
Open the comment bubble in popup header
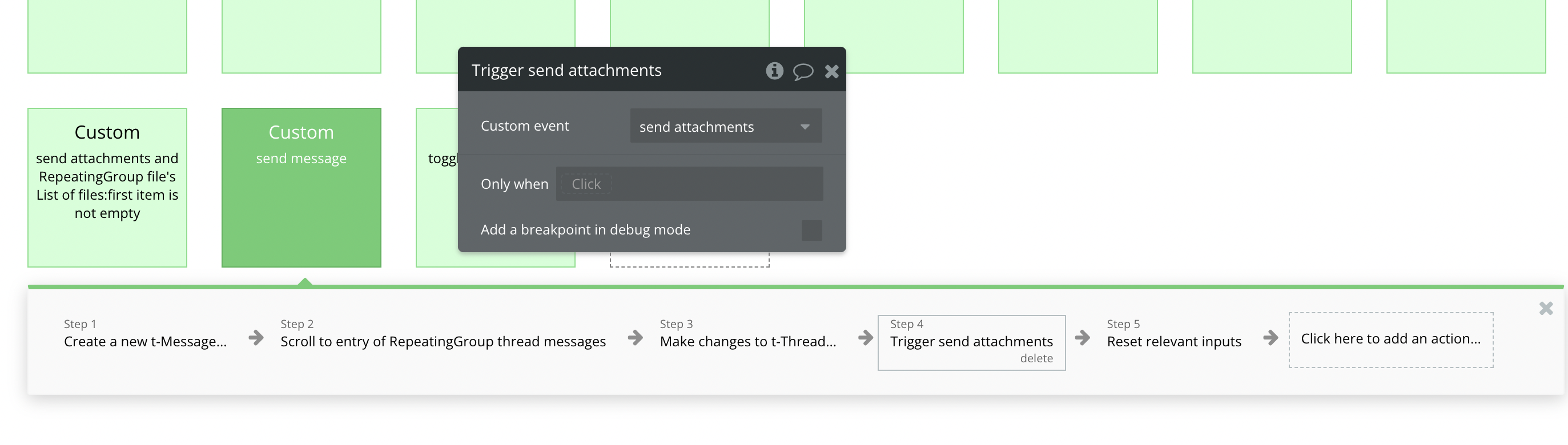[803, 72]
